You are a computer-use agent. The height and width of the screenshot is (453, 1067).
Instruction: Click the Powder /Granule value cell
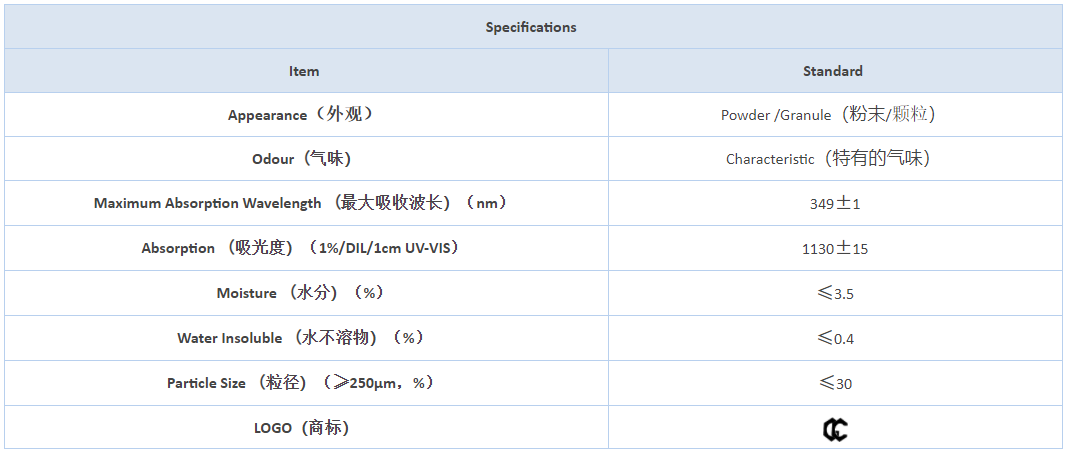pyautogui.click(x=835, y=115)
